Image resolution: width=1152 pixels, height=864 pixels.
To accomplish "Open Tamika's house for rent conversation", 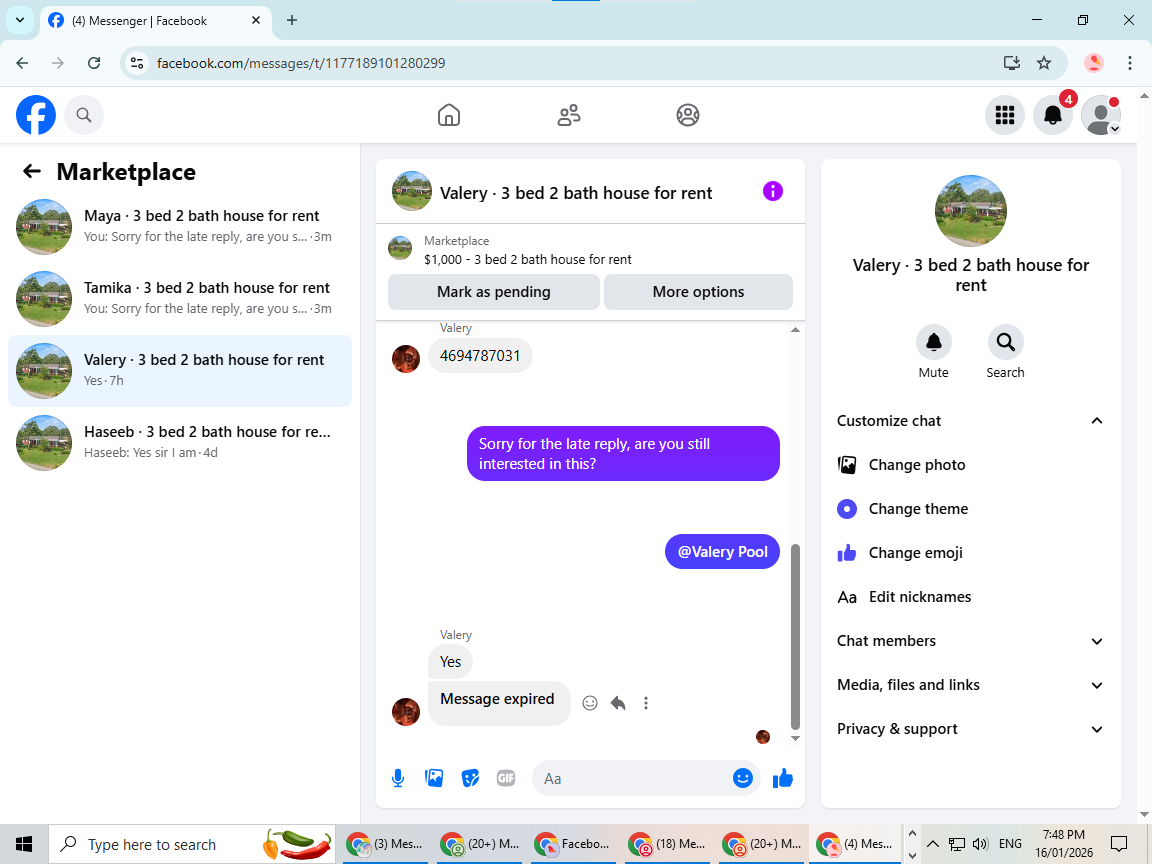I will (x=180, y=298).
